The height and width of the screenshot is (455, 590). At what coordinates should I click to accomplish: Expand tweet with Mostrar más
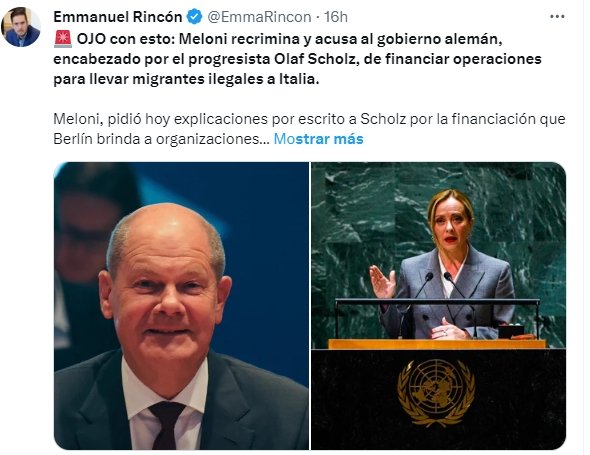click(x=318, y=139)
